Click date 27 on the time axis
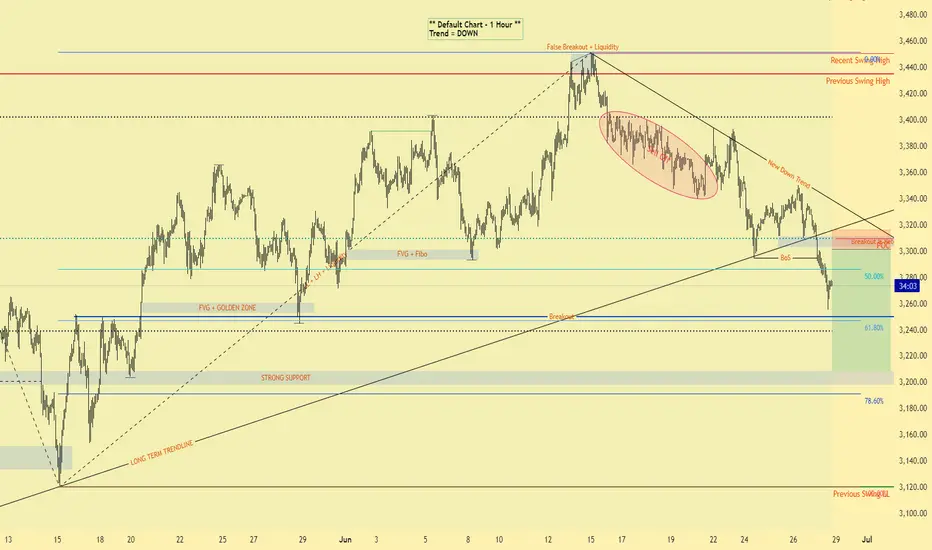This screenshot has height=550, width=932. [x=254, y=540]
